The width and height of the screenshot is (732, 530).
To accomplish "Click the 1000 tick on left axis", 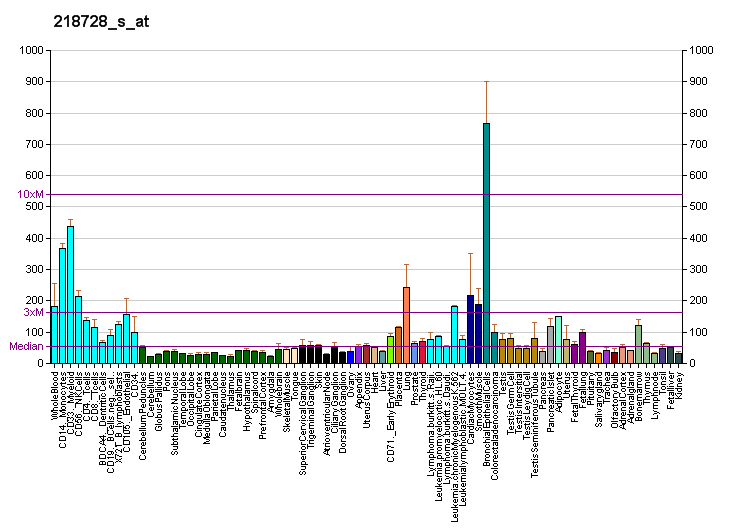I will coord(32,50).
